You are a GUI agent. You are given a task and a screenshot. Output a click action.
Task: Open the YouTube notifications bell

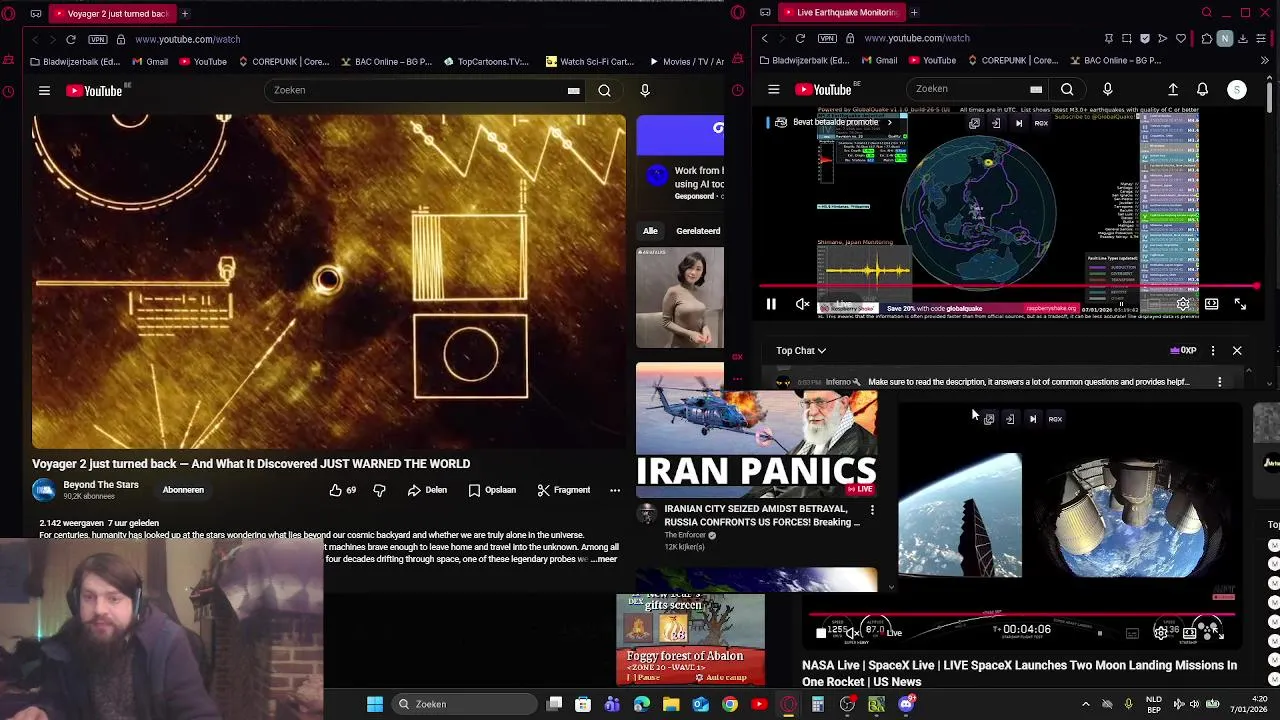coord(1203,89)
